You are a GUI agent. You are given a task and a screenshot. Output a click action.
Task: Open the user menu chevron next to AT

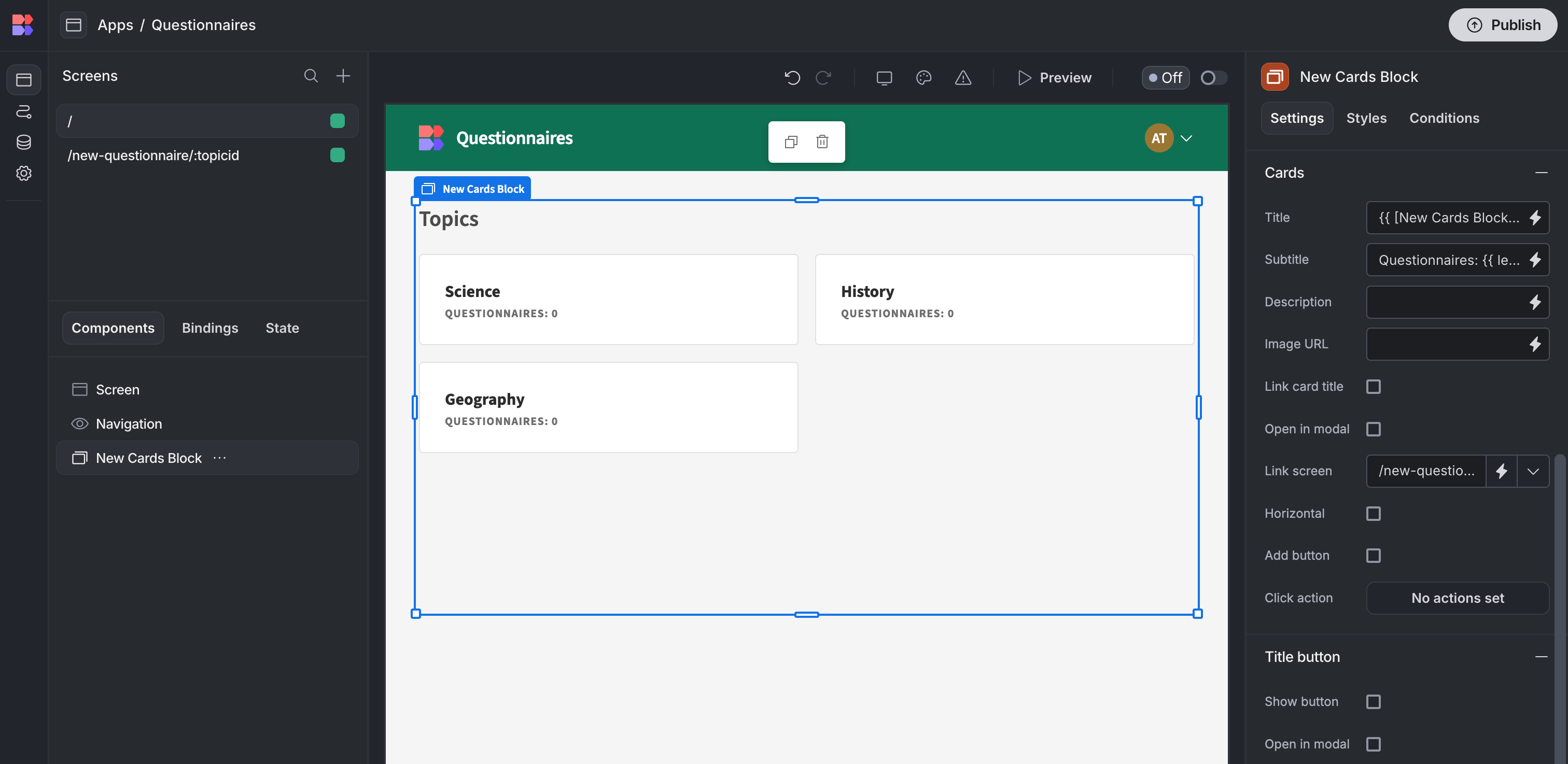(1186, 138)
